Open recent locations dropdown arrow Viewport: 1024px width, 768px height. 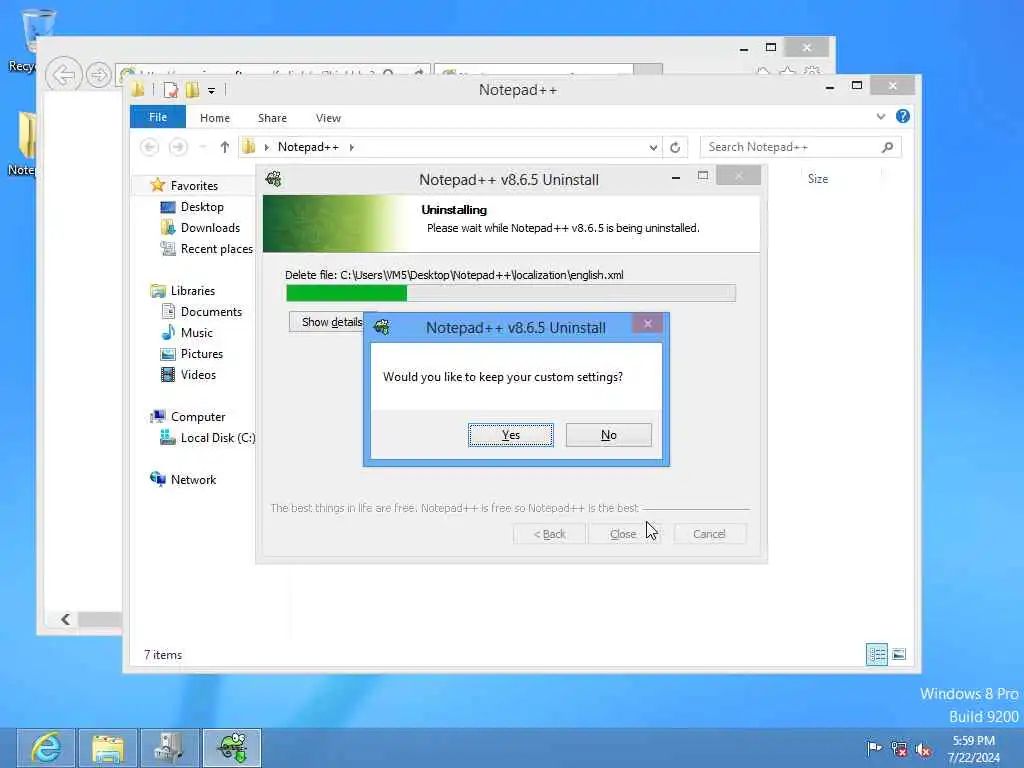point(203,147)
